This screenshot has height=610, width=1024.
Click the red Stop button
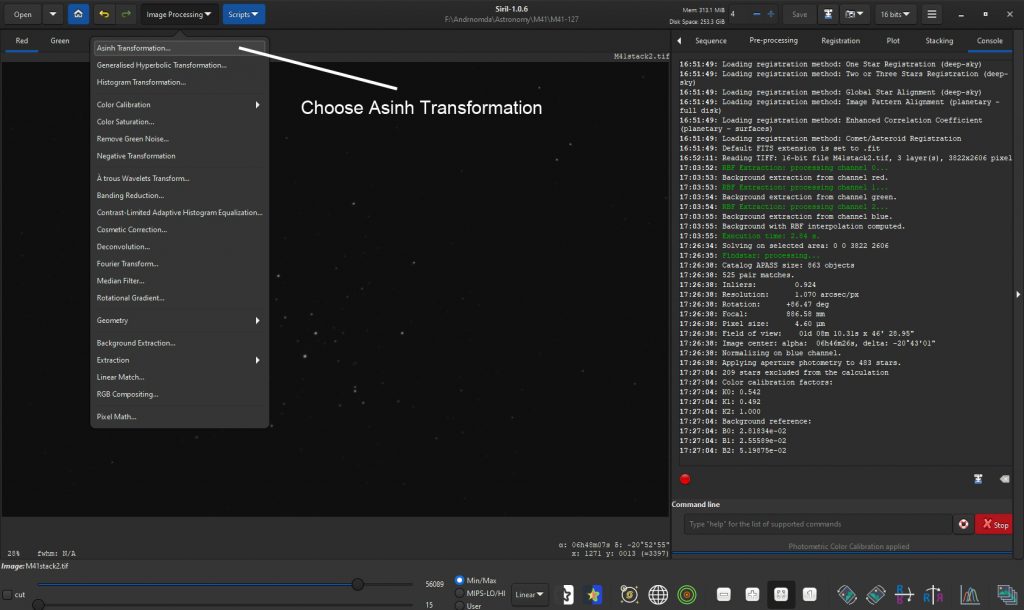tap(994, 524)
